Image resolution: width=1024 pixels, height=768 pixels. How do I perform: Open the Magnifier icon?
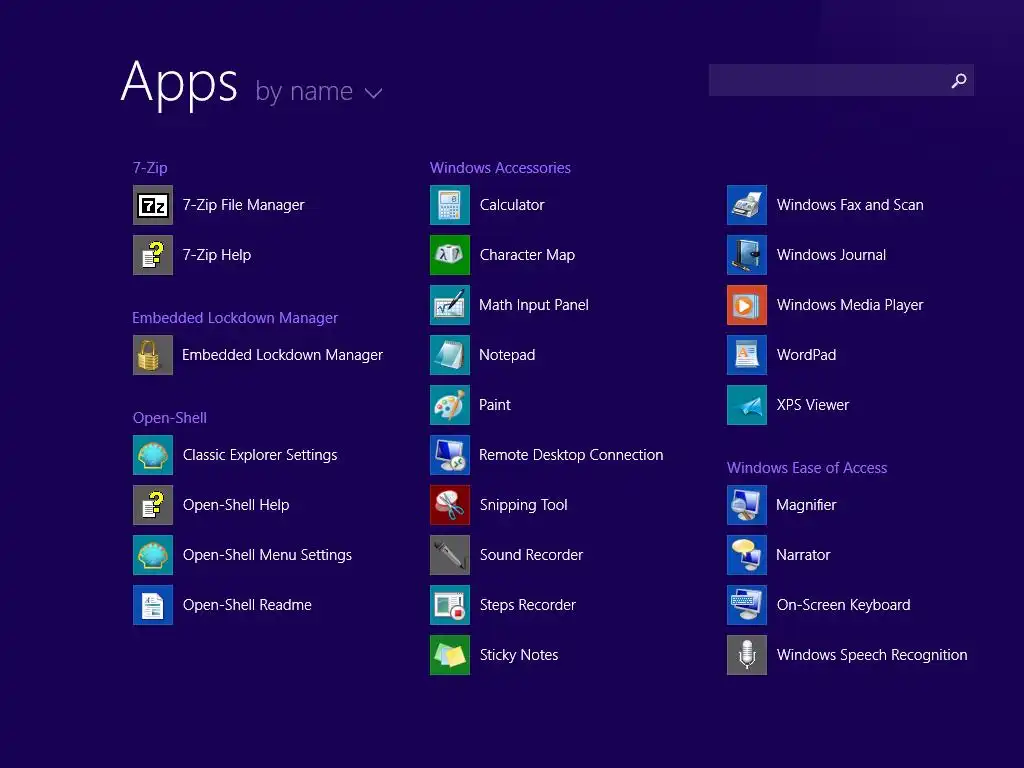747,505
